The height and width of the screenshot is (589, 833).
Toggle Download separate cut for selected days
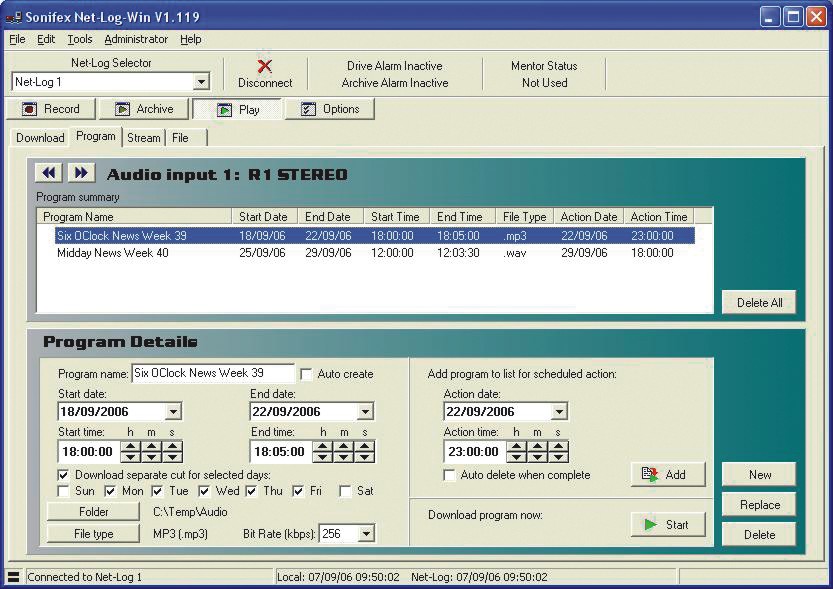63,475
